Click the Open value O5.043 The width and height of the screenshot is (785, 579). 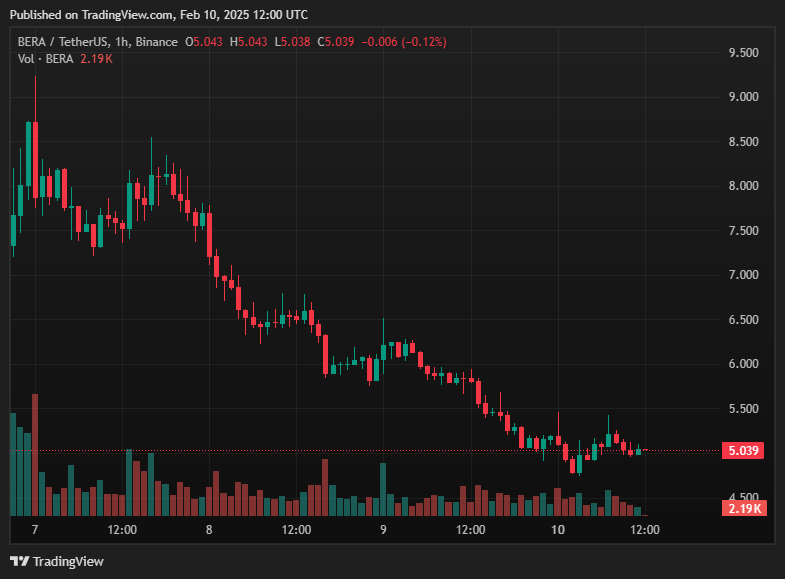point(204,42)
